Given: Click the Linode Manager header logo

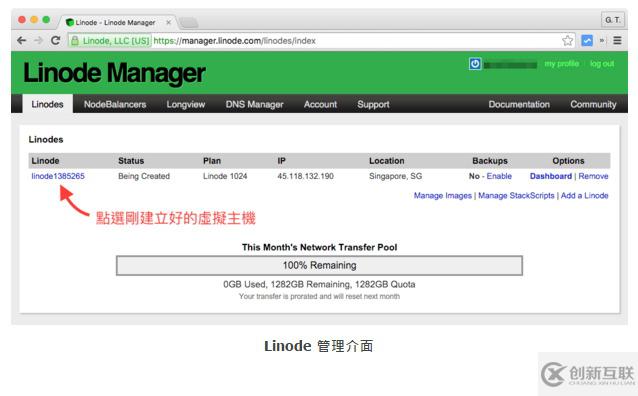Looking at the screenshot, I should coord(114,73).
